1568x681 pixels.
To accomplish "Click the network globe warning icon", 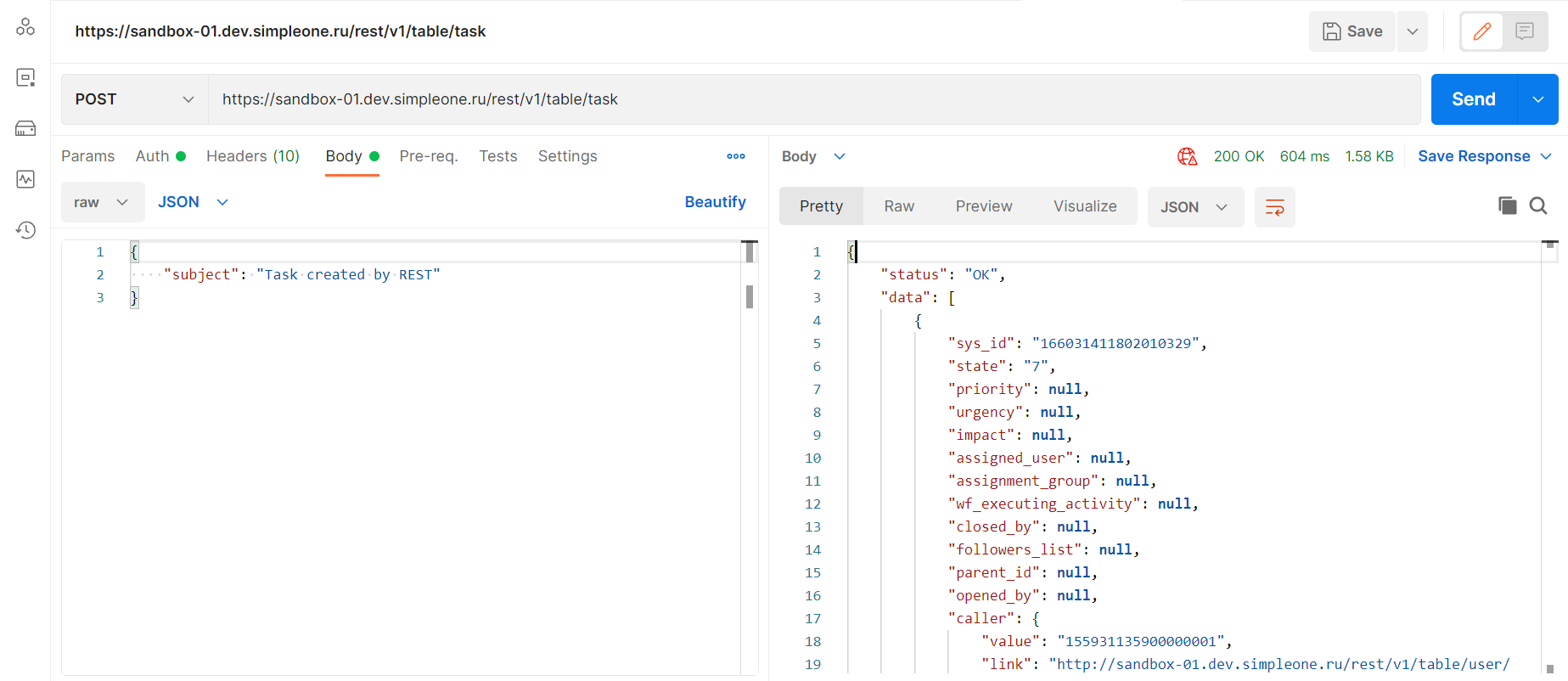I will [1187, 156].
